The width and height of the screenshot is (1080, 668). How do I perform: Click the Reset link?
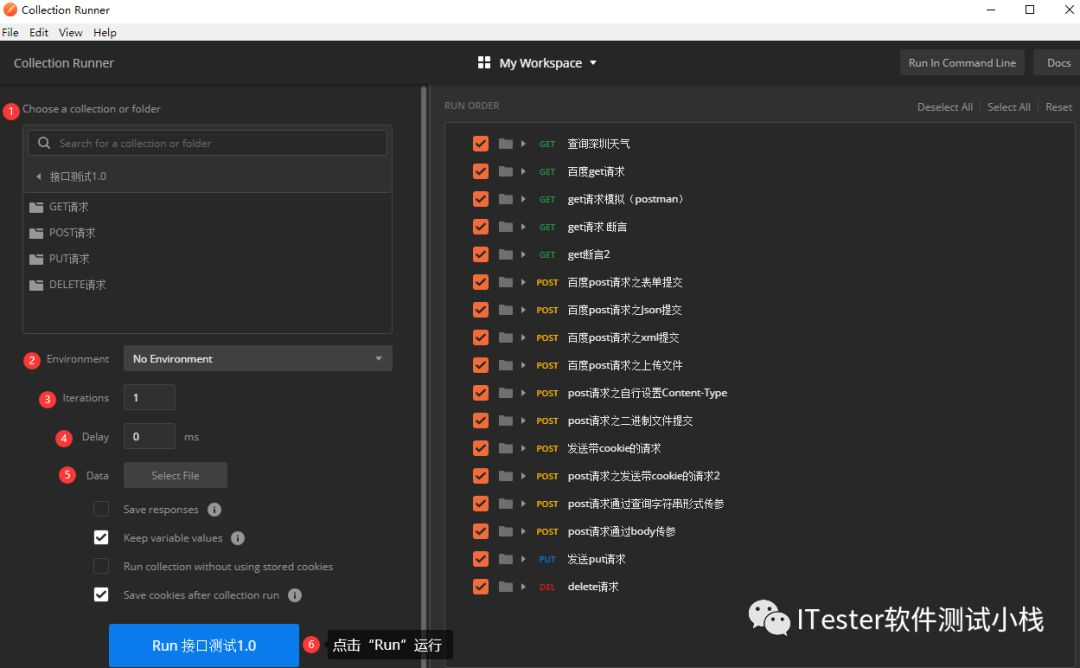tap(1058, 107)
